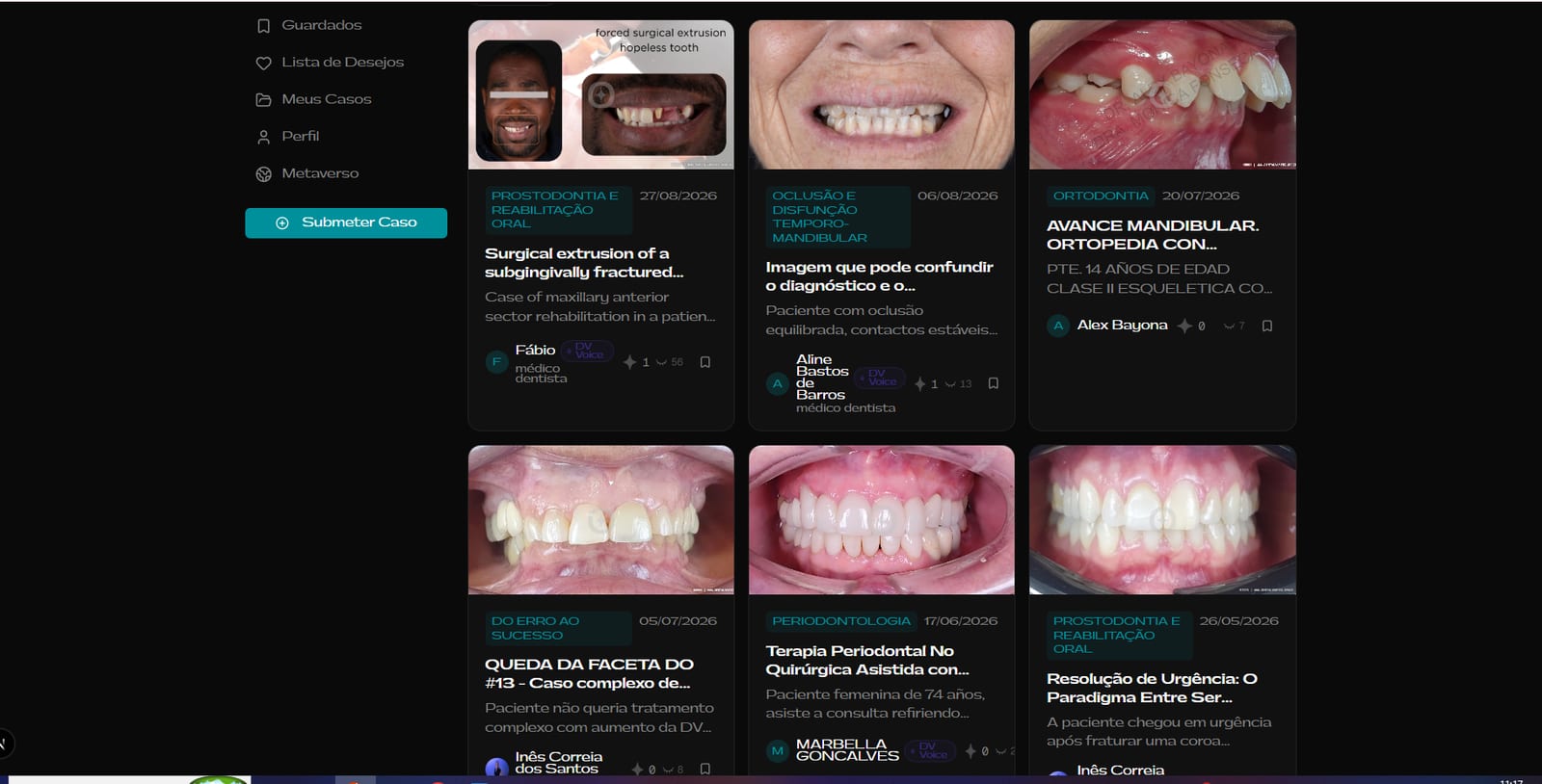Click heart icon beside Lista de Desejos
The image size is (1542, 784).
[263, 64]
